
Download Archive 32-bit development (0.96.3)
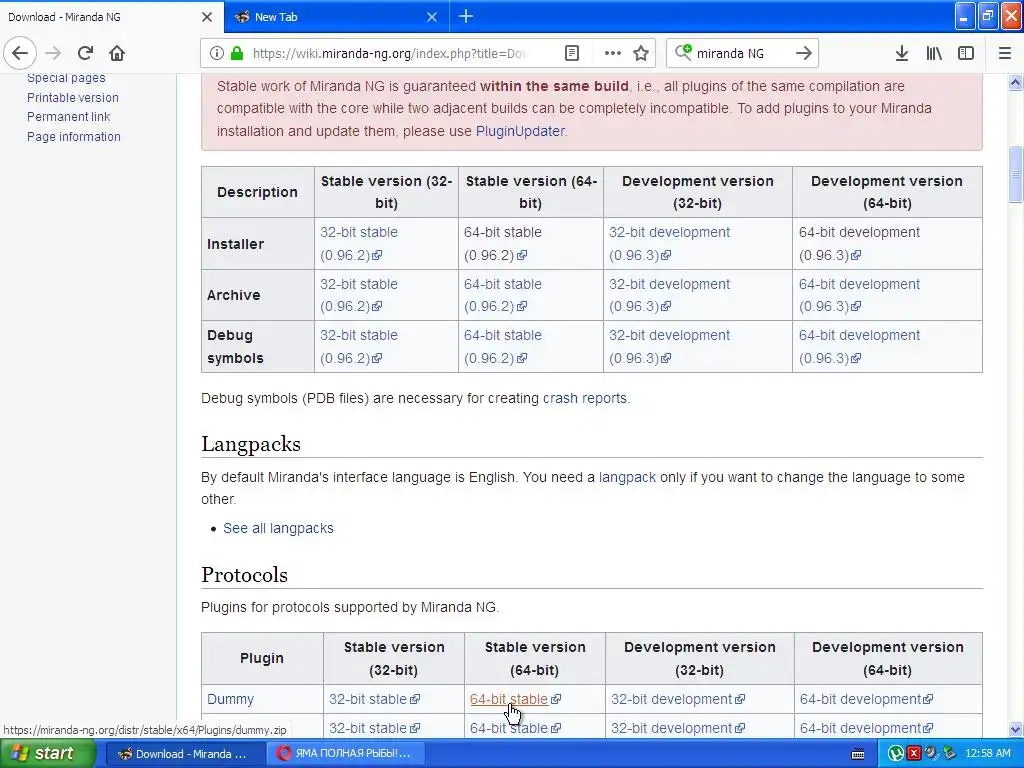click(669, 295)
